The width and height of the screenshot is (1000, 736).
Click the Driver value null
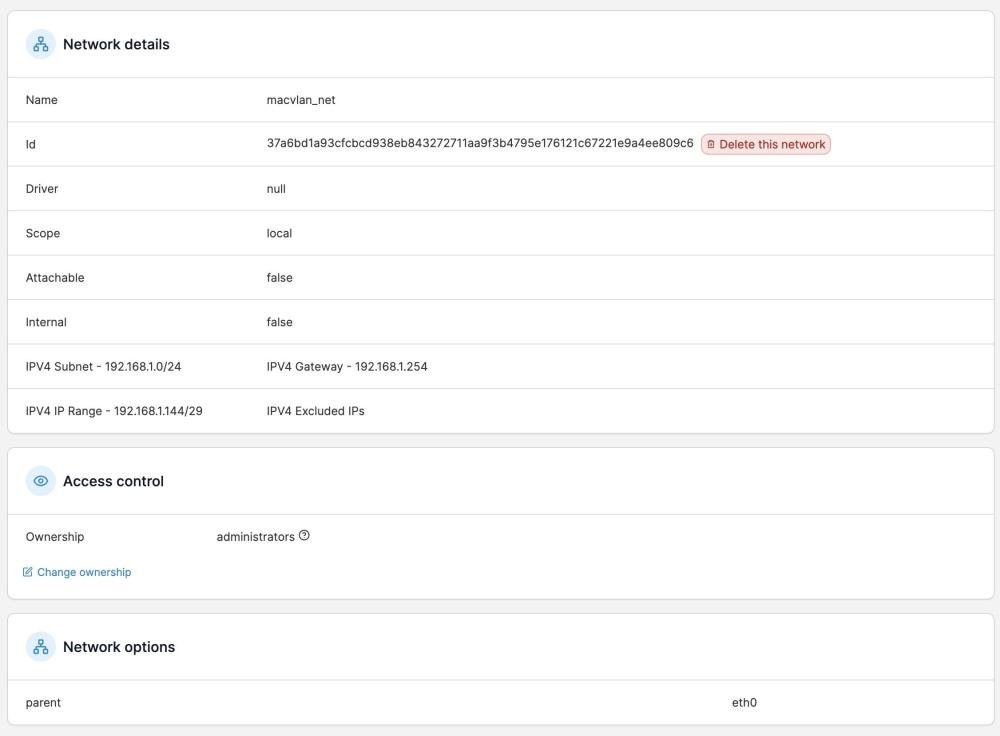click(276, 189)
